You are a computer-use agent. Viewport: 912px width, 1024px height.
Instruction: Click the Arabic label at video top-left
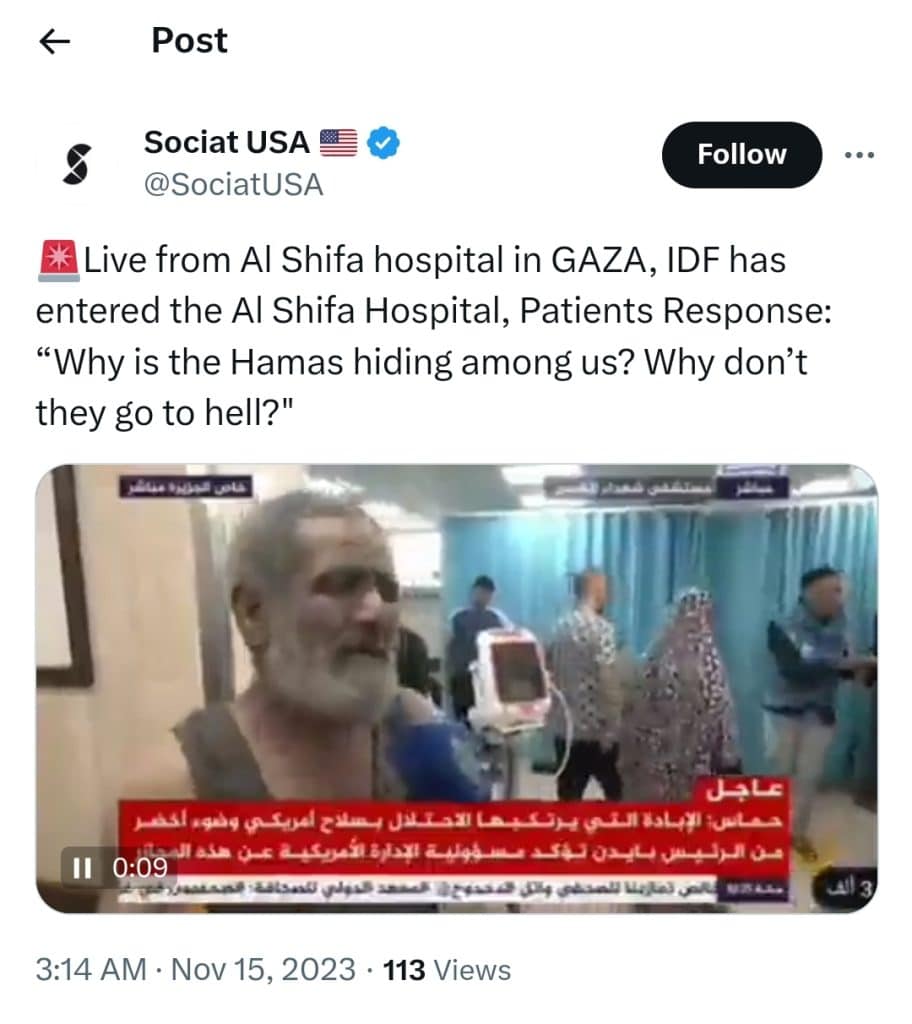pos(186,487)
